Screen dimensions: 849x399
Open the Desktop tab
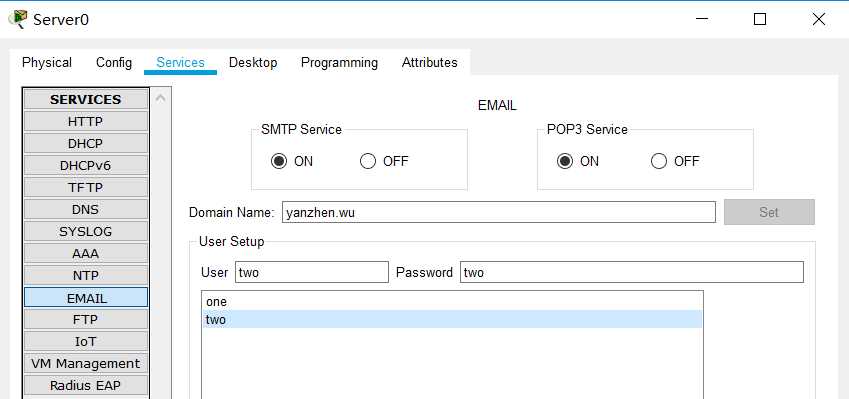point(253,63)
